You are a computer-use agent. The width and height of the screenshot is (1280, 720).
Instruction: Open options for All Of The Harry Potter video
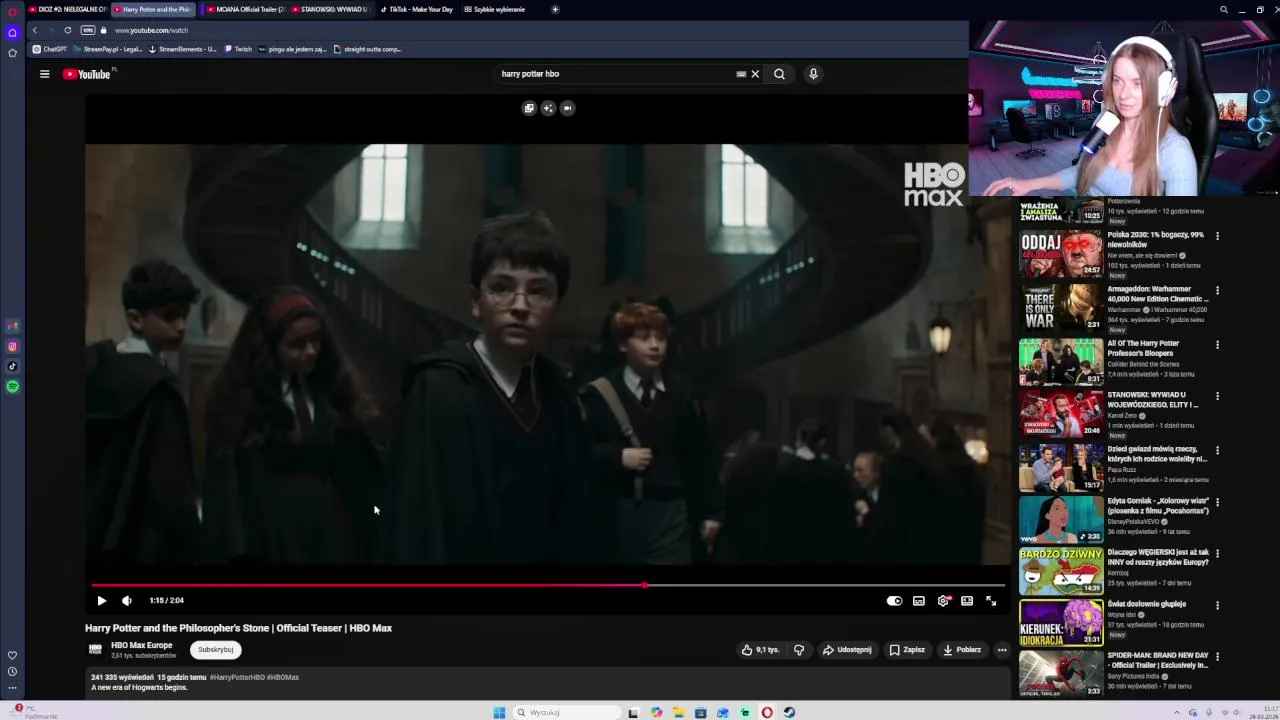point(1217,345)
